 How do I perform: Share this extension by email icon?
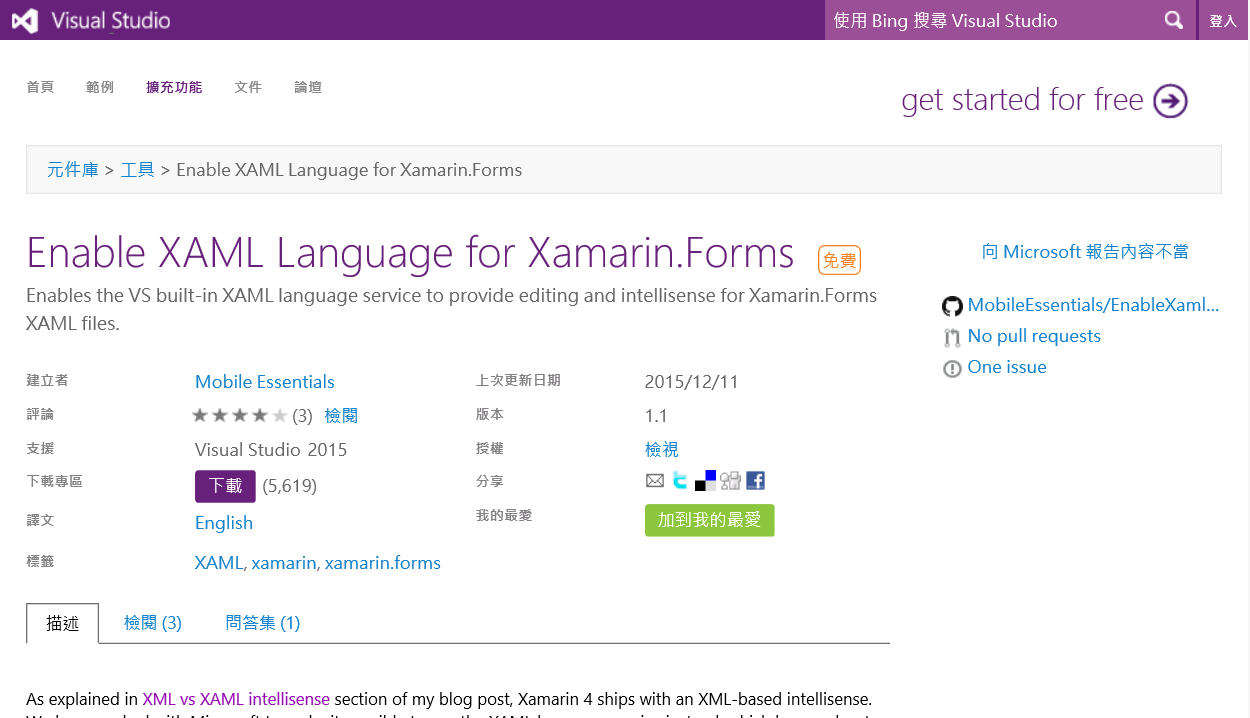pos(655,481)
